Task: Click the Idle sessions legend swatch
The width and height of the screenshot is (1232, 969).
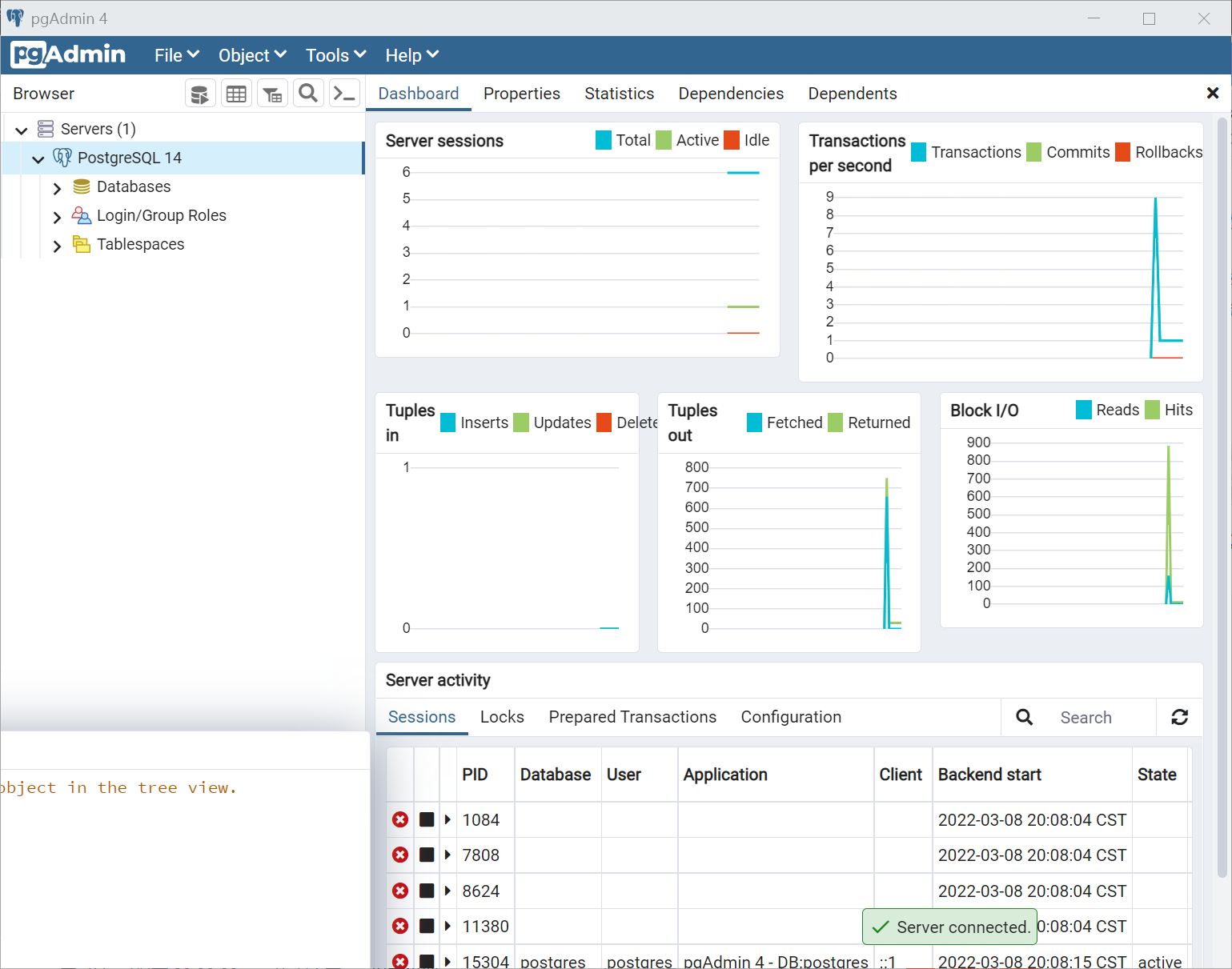Action: (732, 140)
